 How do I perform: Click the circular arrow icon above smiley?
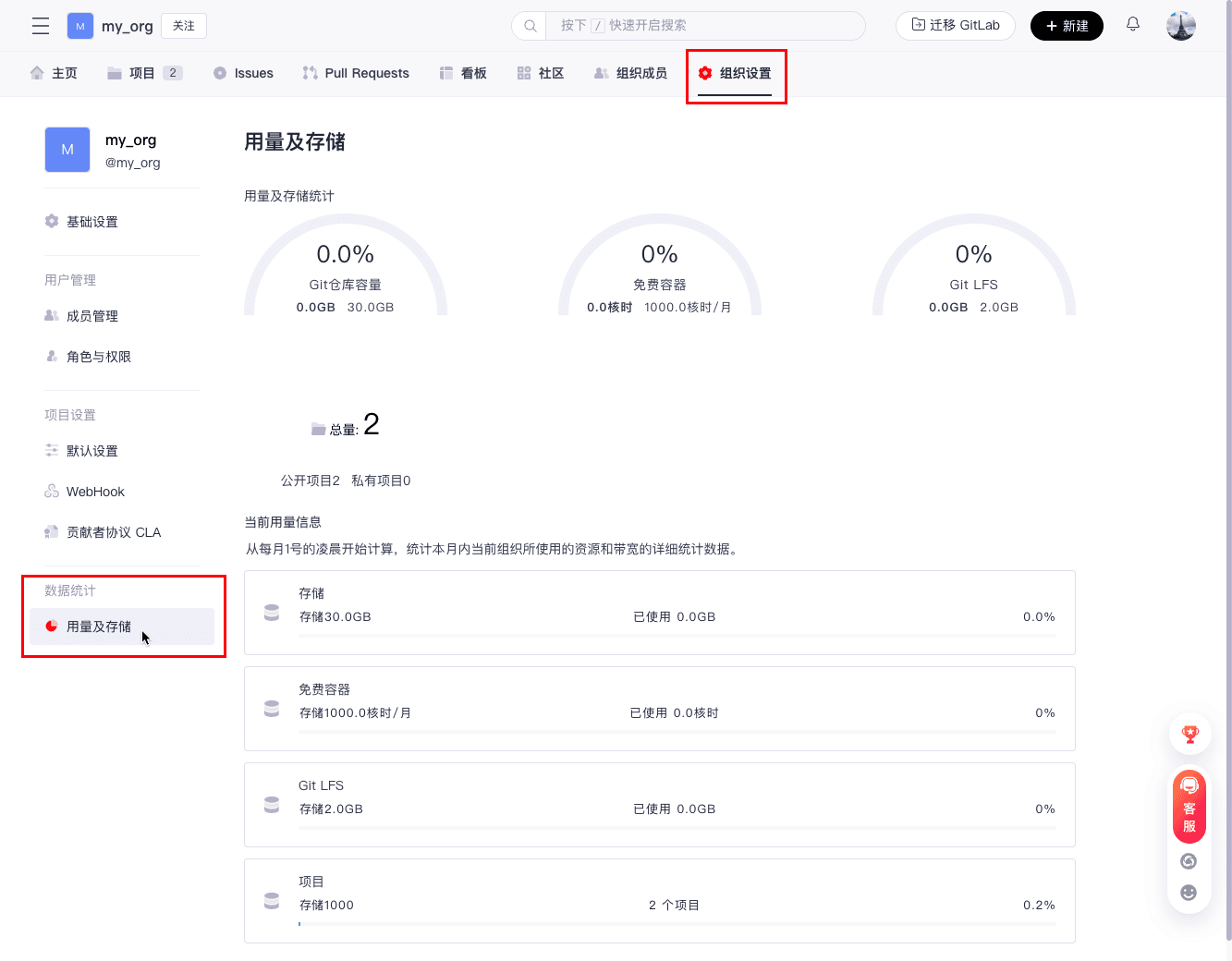click(1189, 861)
